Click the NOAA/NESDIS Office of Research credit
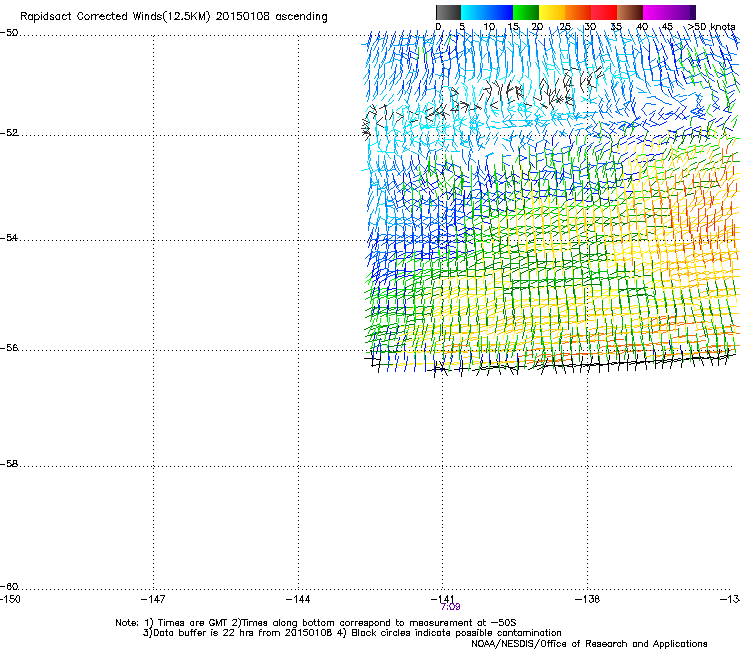This screenshot has width=740, height=650. 589,644
